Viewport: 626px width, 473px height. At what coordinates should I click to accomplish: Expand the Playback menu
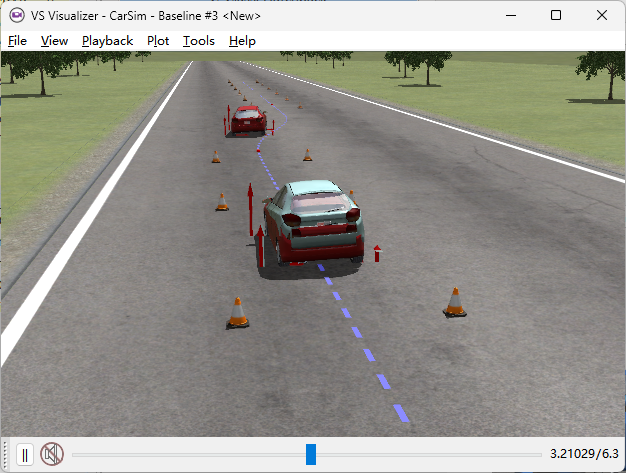107,41
